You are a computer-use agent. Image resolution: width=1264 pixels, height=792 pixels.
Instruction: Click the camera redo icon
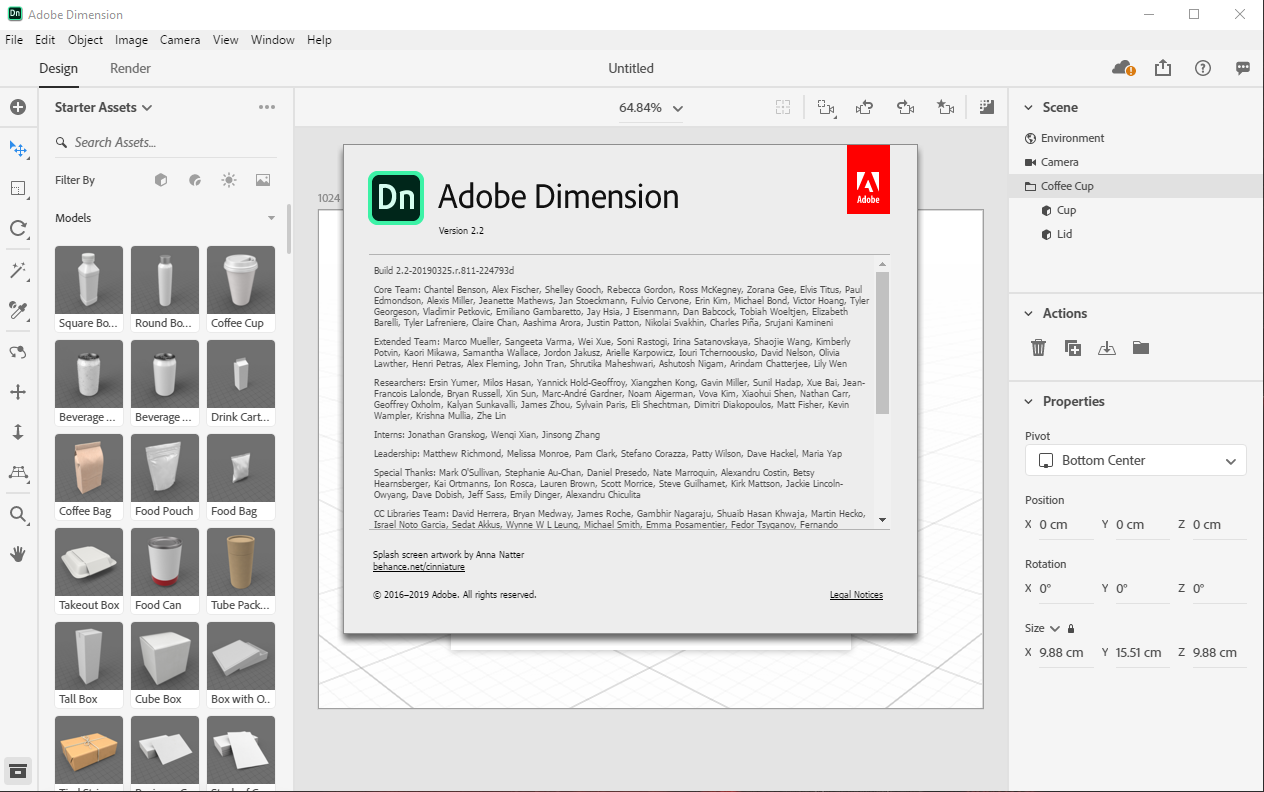(x=906, y=107)
